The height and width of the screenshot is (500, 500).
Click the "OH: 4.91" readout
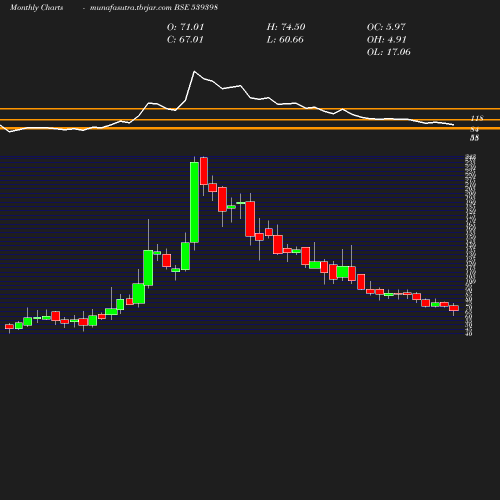(x=387, y=40)
